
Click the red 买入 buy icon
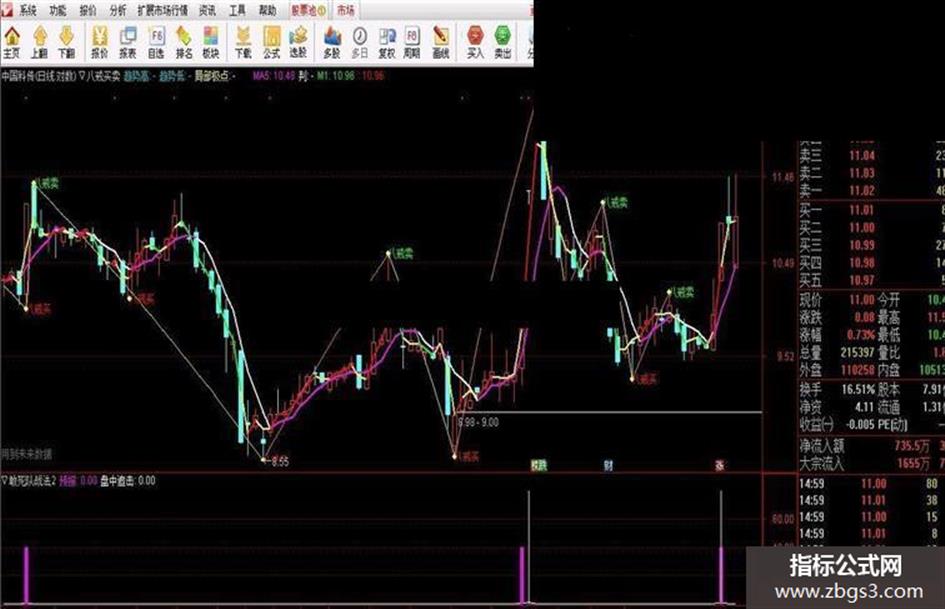(x=476, y=43)
